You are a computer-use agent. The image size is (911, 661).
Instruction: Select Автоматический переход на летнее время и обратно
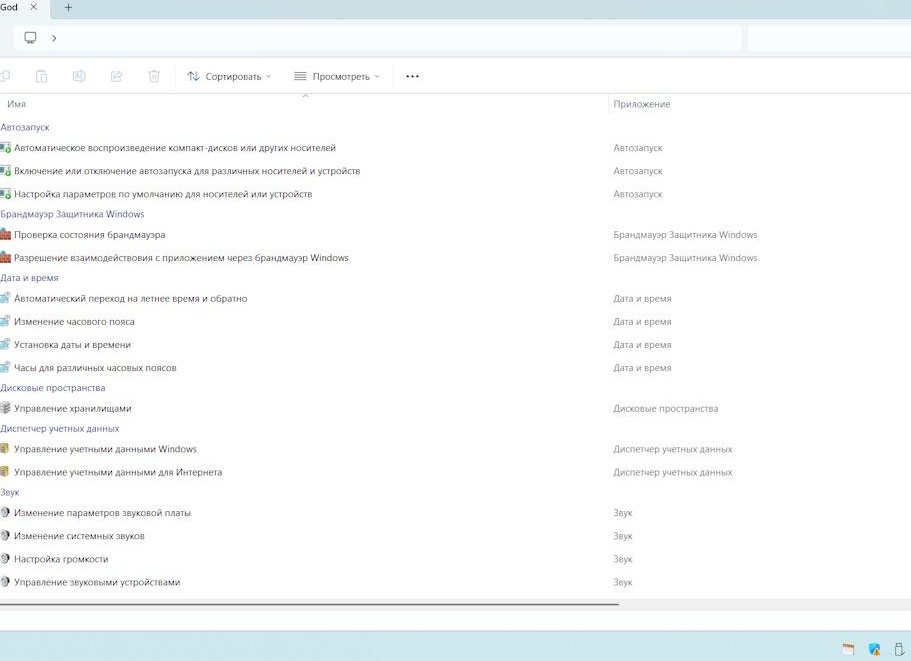click(131, 299)
